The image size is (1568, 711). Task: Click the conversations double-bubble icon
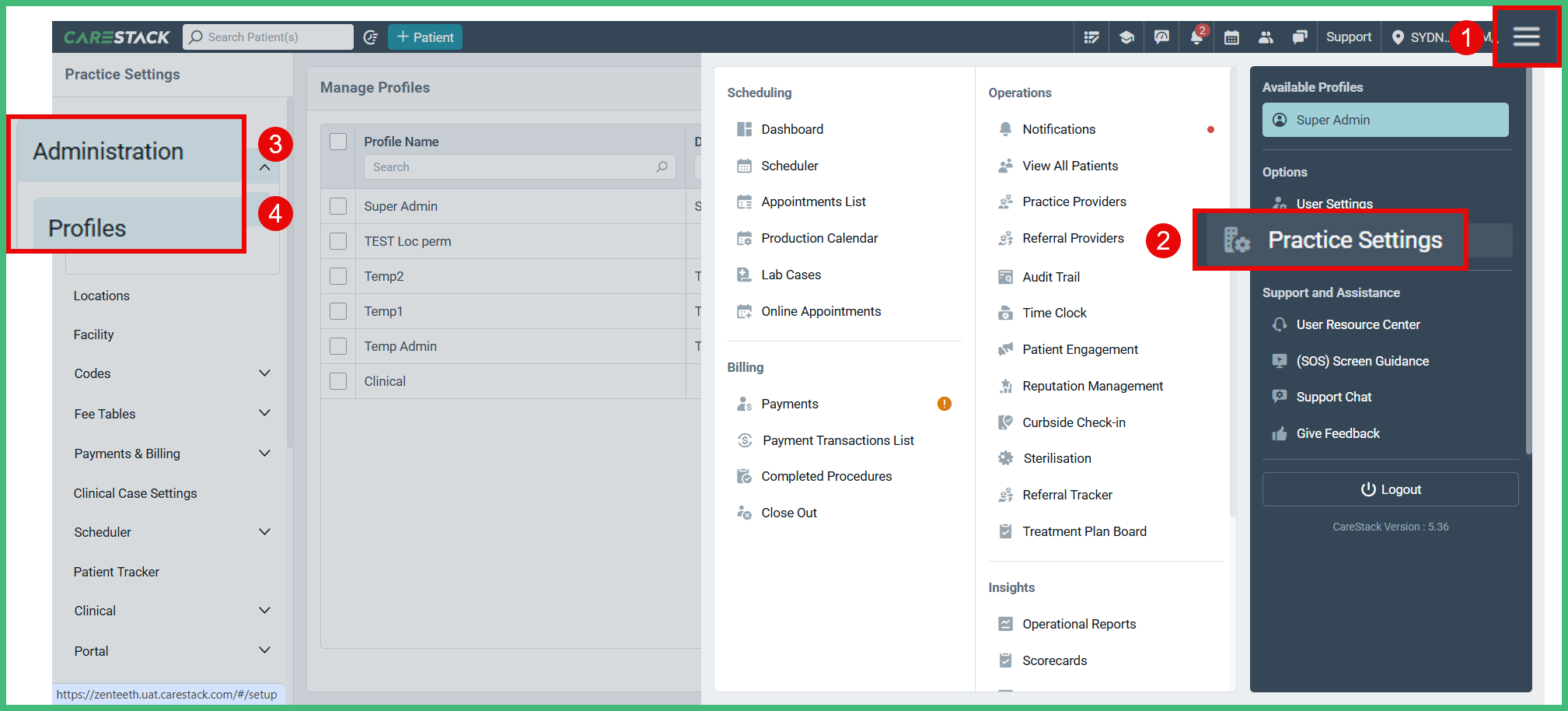click(x=1299, y=37)
